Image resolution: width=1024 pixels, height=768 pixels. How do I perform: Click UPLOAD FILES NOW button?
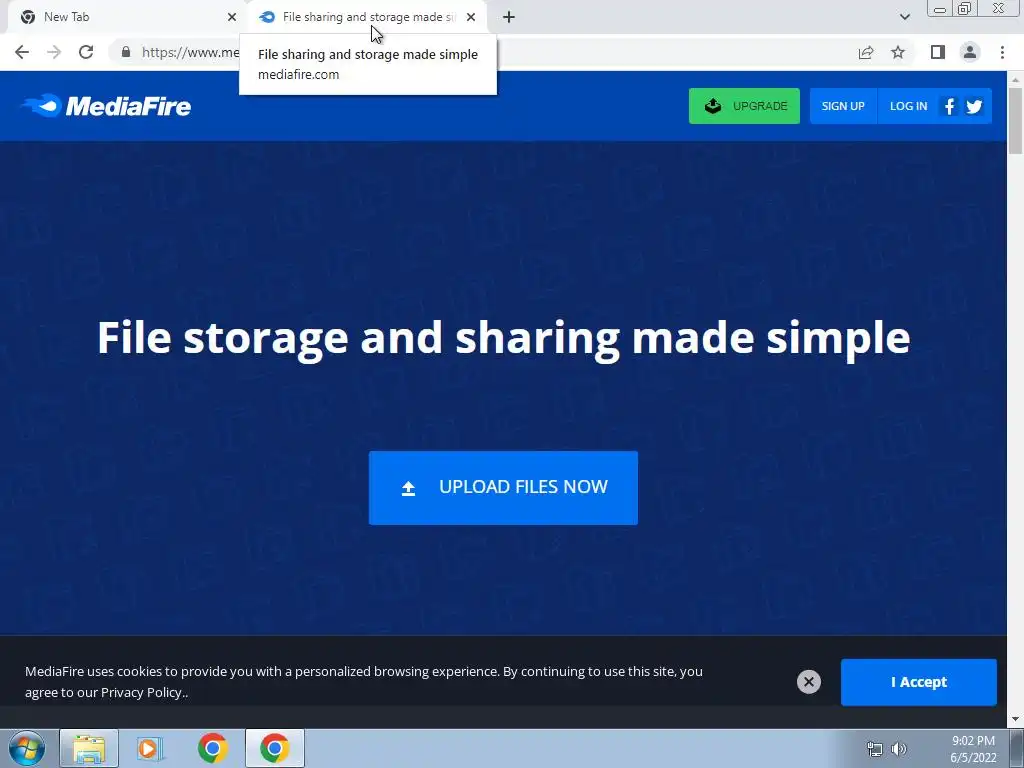pyautogui.click(x=503, y=487)
